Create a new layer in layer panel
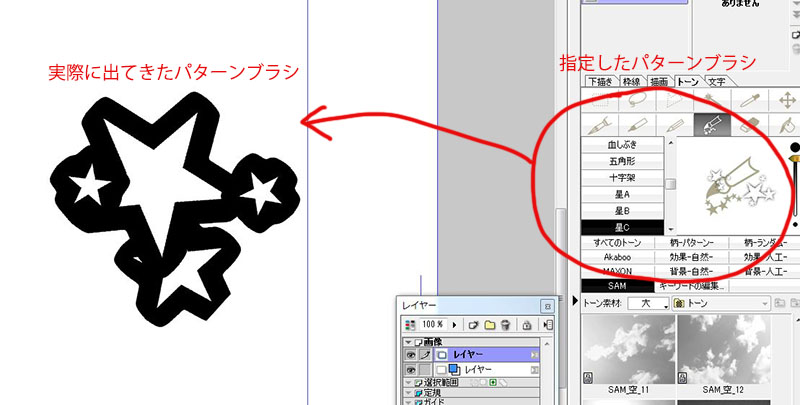The height and width of the screenshot is (405, 800). [x=473, y=324]
